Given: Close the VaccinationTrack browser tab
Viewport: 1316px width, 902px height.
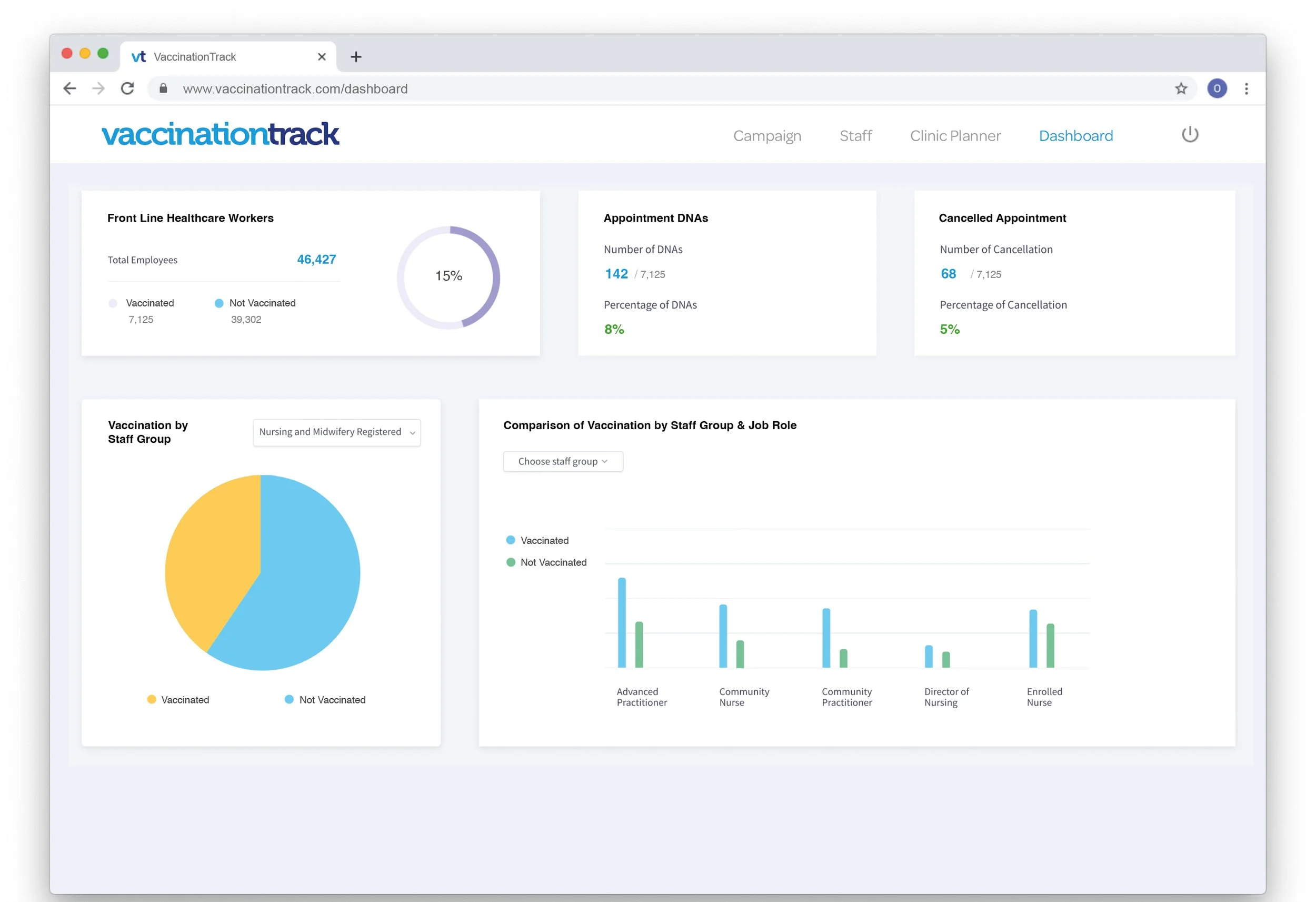Looking at the screenshot, I should (x=322, y=57).
